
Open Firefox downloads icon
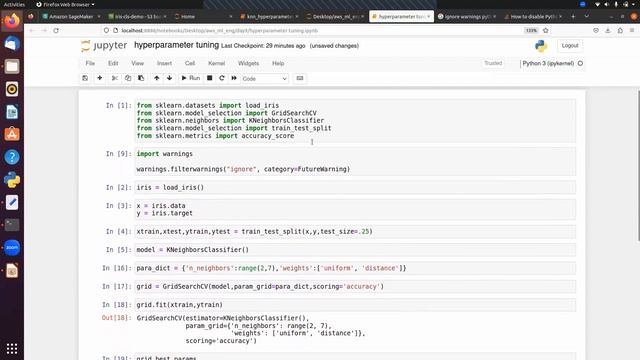608,31
